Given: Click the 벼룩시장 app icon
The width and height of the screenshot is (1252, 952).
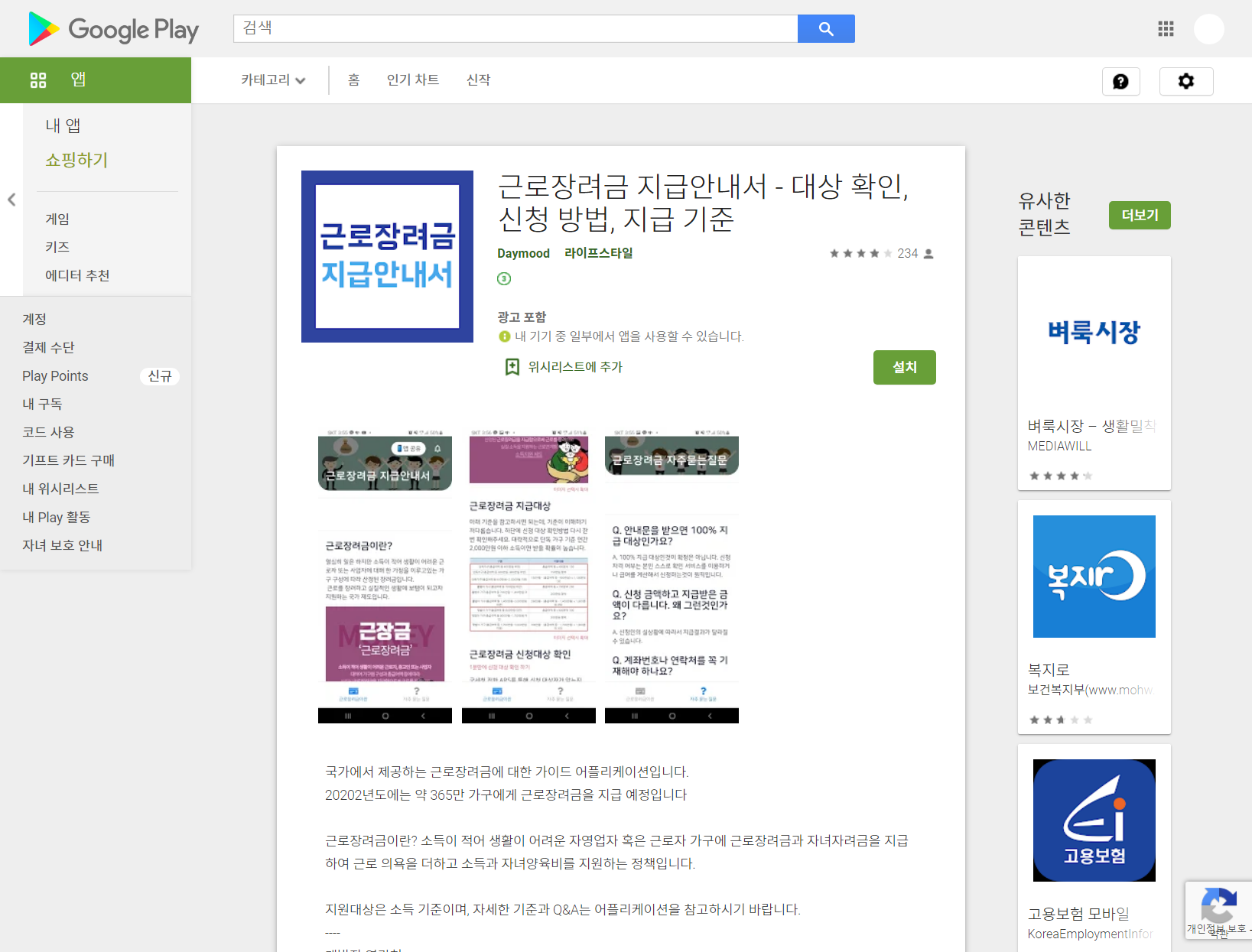Looking at the screenshot, I should 1094,332.
